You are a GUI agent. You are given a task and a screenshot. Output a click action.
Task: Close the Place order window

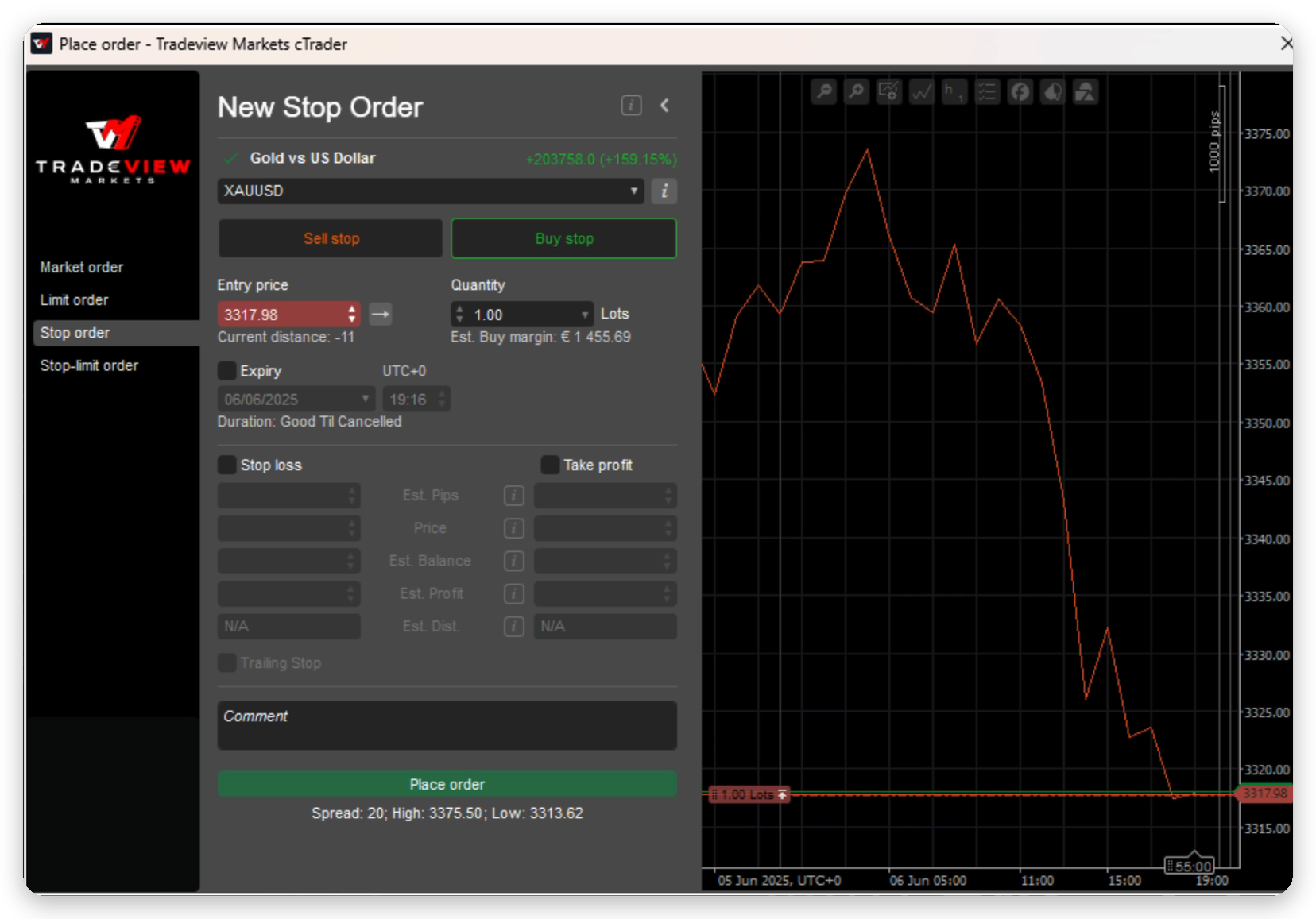pos(1287,44)
